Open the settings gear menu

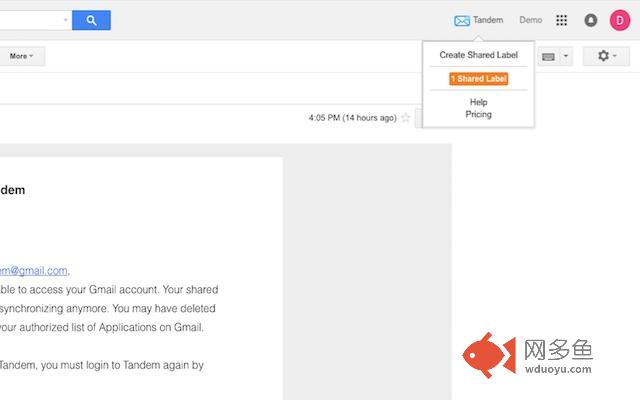606,56
